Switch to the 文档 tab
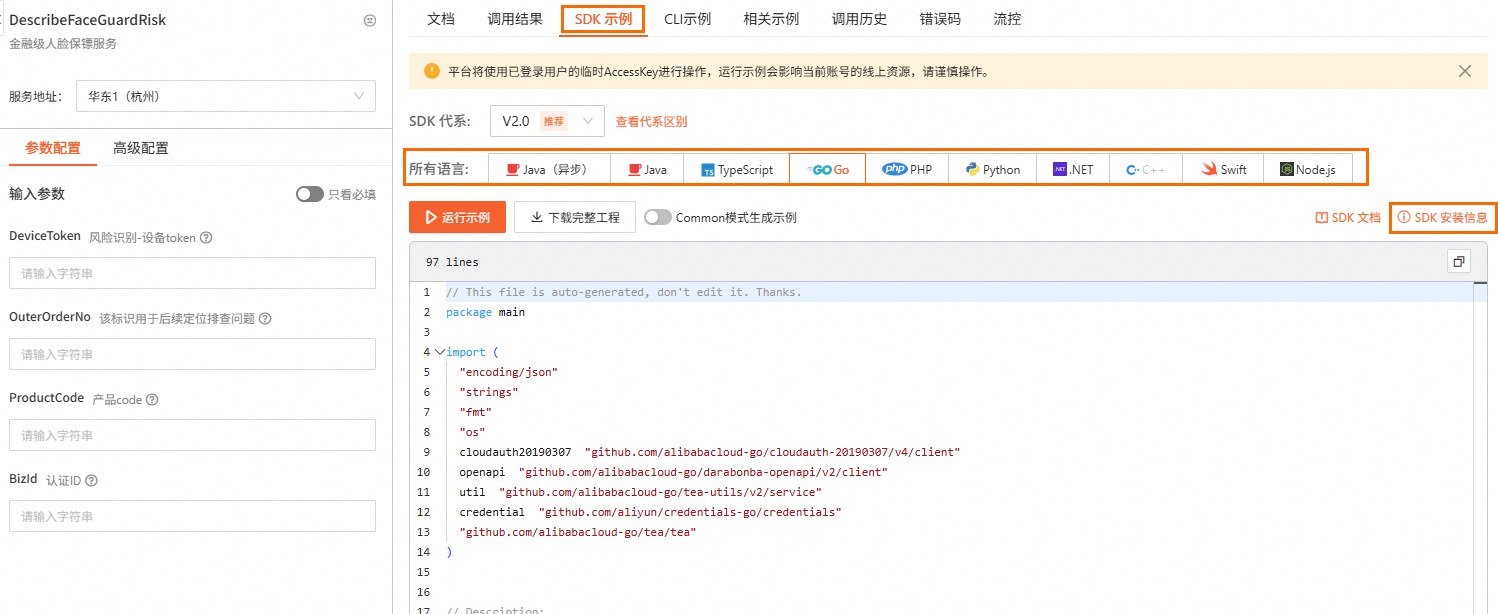 pyautogui.click(x=441, y=19)
